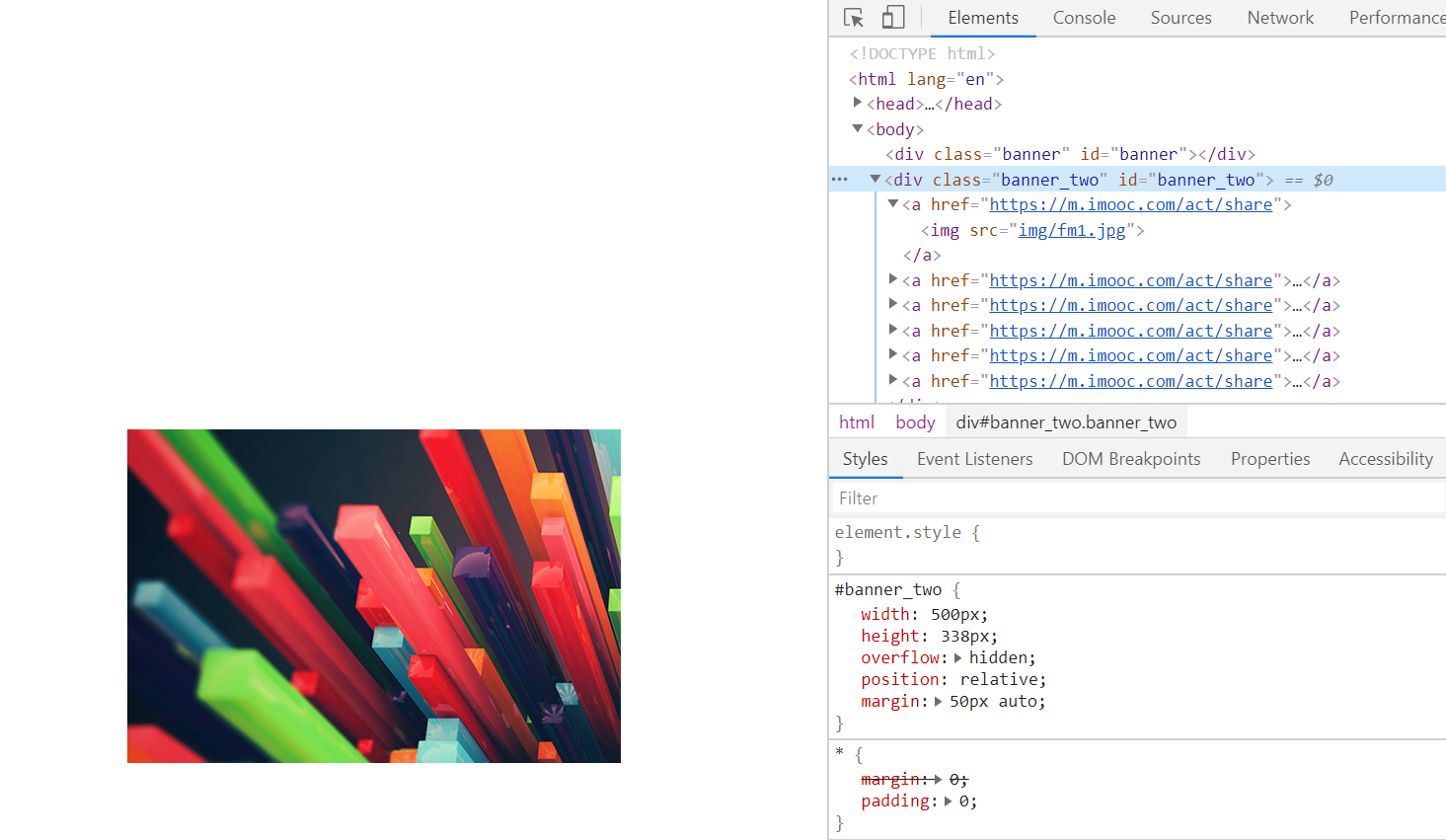The width and height of the screenshot is (1446, 840).
Task: Open the last anchor's share href link
Action: coord(1131,381)
